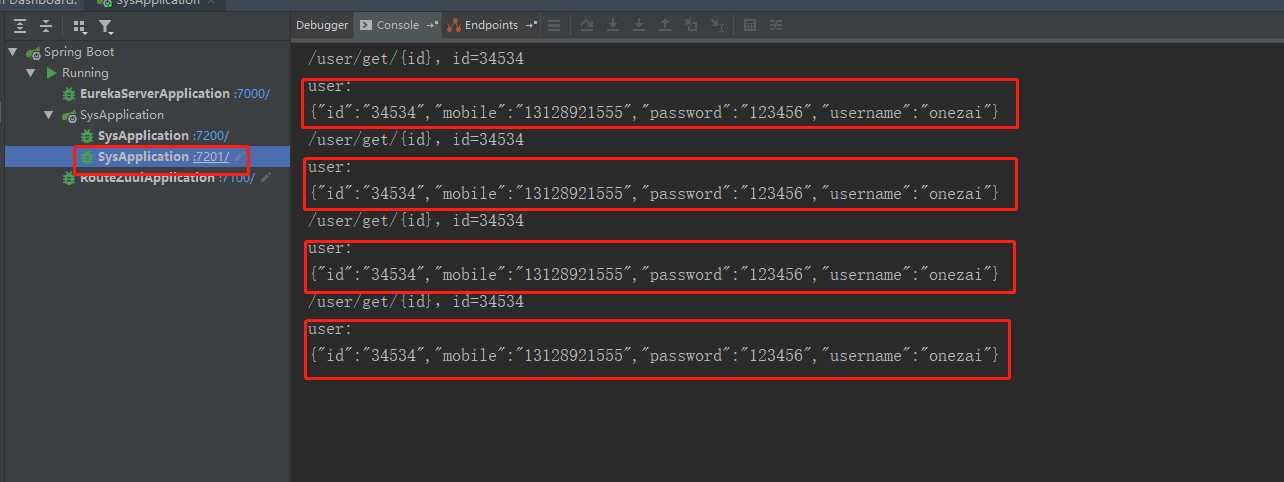This screenshot has width=1284, height=482.
Task: Click the Drop Frame debugger icon
Action: (691, 26)
